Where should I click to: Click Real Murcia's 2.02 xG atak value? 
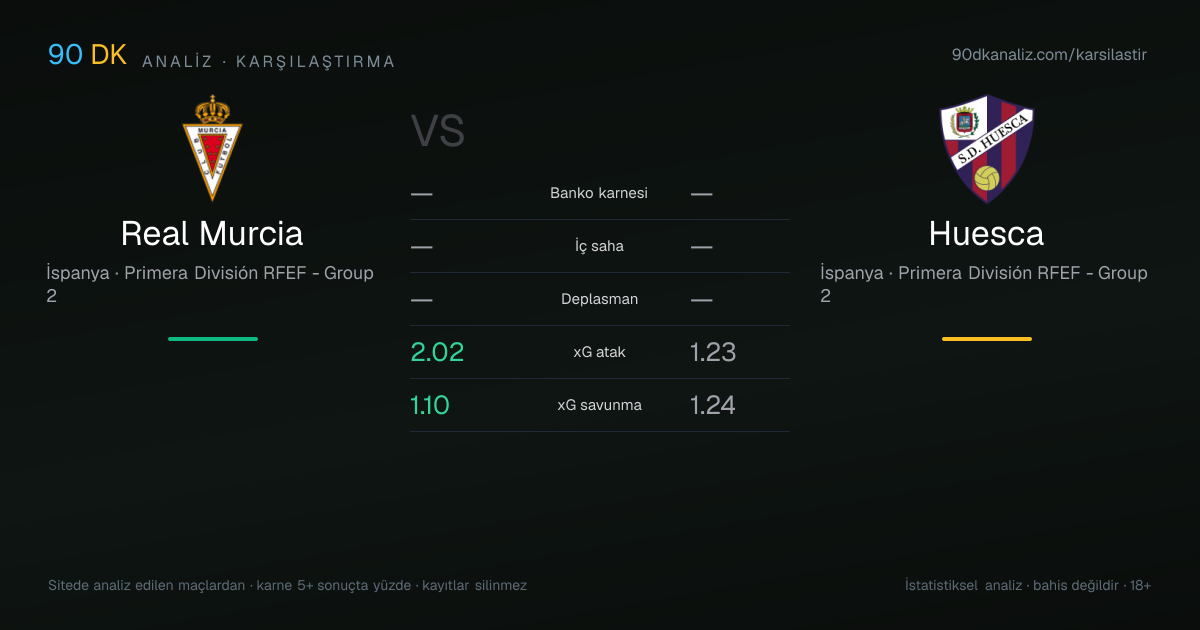click(x=437, y=352)
